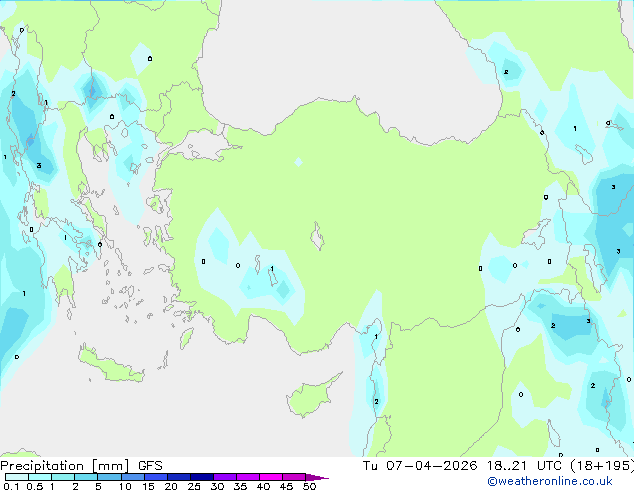Viewport: 634px width, 490px height.
Task: Choose the 20–25 mm legend color swatch
Action: 178,477
